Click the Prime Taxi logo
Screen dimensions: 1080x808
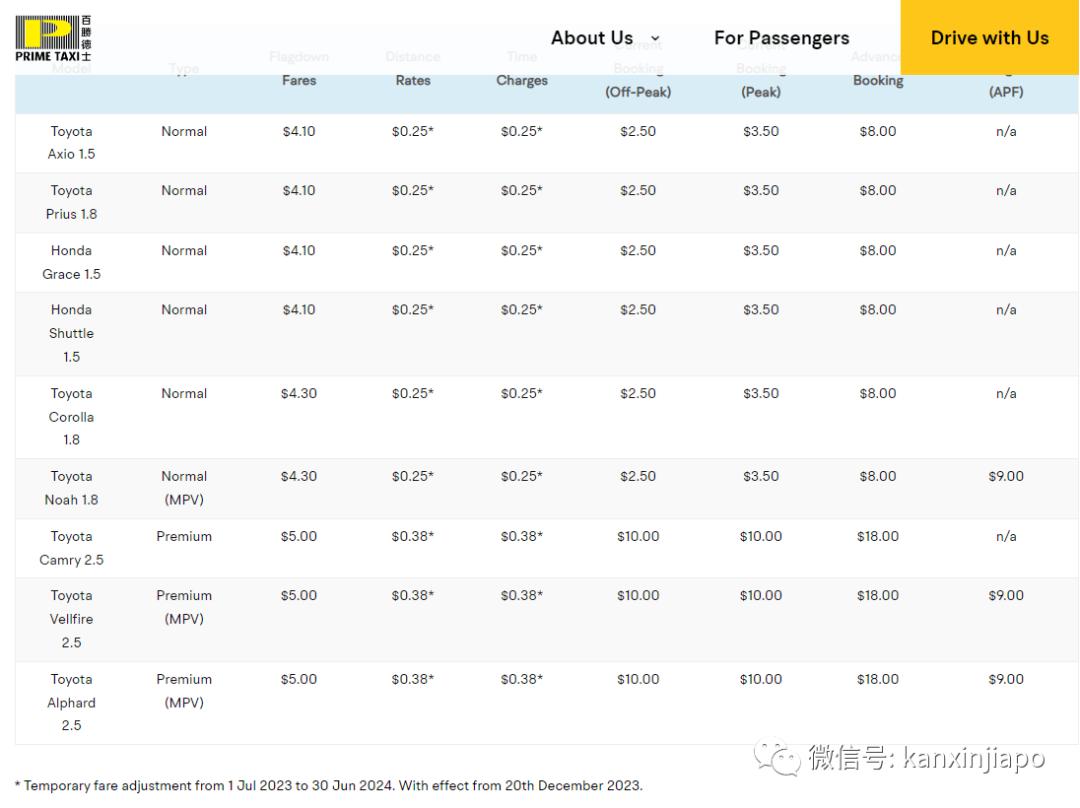[53, 38]
